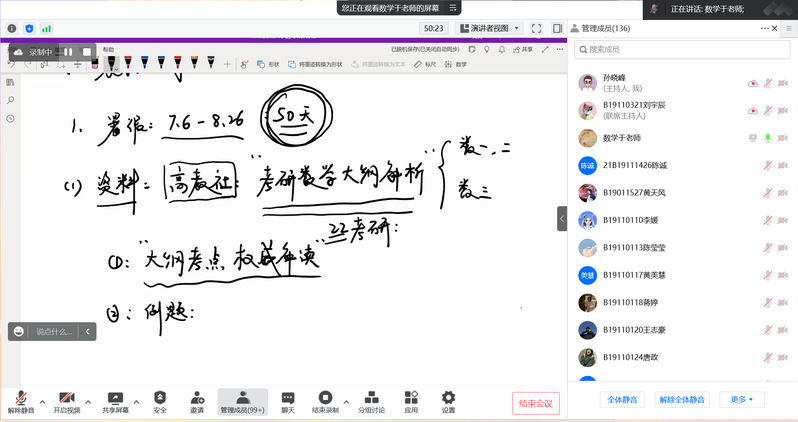Open the 安全 security shield icon
Image resolution: width=798 pixels, height=422 pixels.
pos(160,398)
